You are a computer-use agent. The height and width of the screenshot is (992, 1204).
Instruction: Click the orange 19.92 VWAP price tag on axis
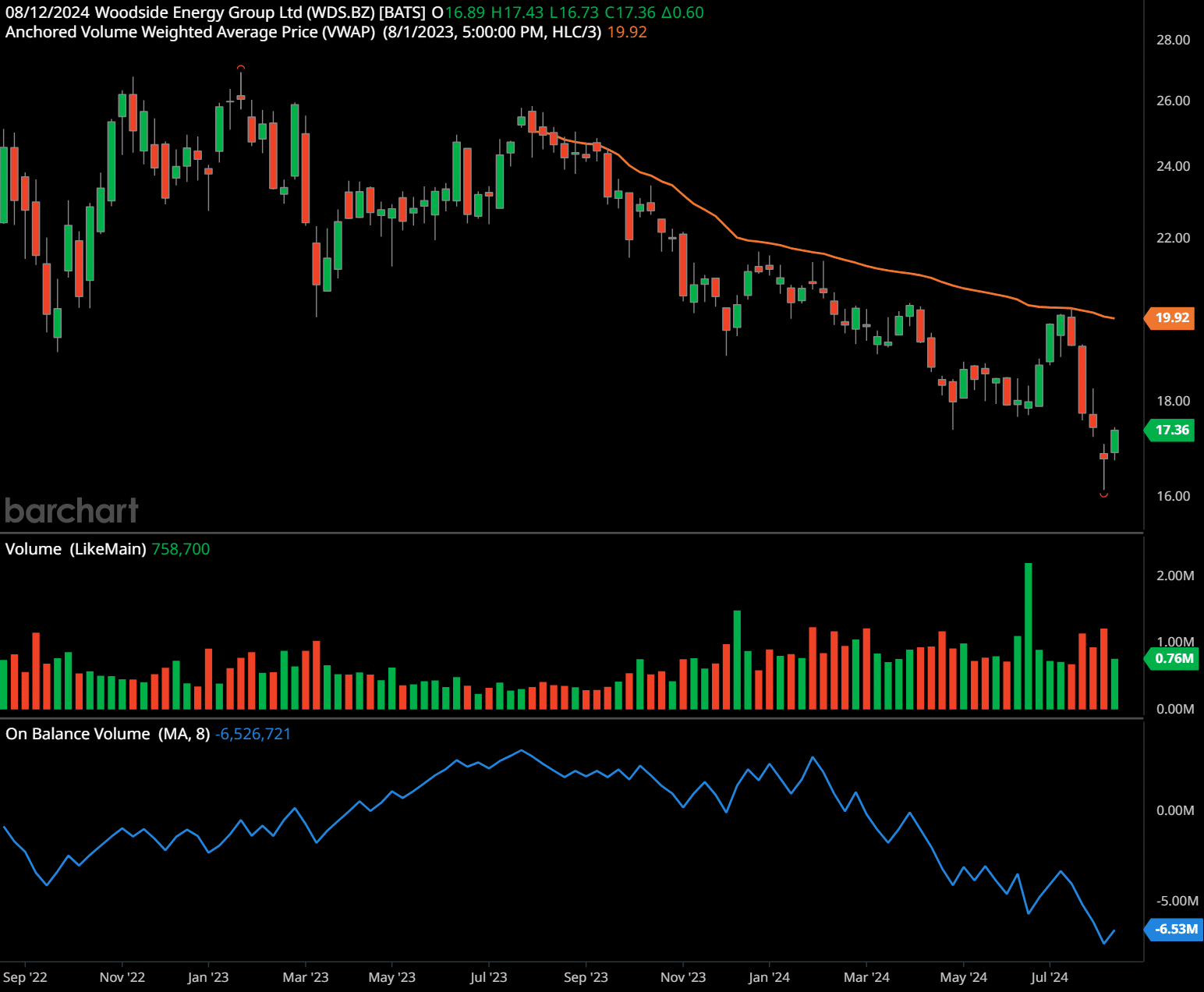1169,317
